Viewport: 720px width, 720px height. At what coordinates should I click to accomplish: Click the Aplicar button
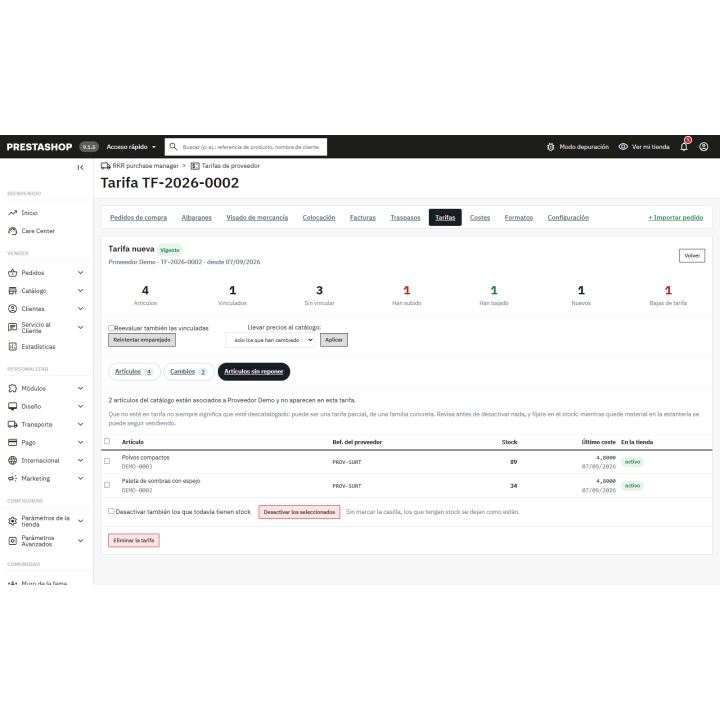(x=334, y=340)
